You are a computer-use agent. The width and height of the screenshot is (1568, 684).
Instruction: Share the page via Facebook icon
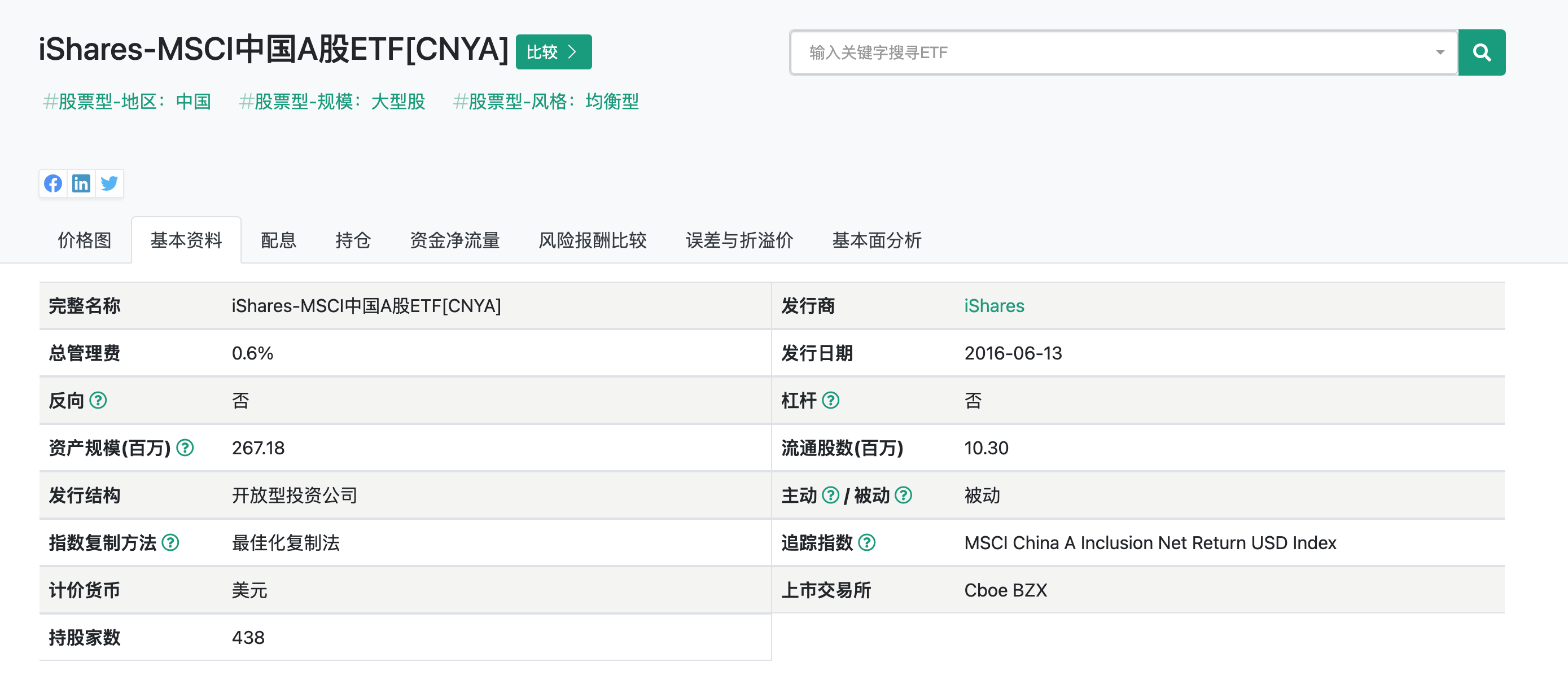[53, 183]
